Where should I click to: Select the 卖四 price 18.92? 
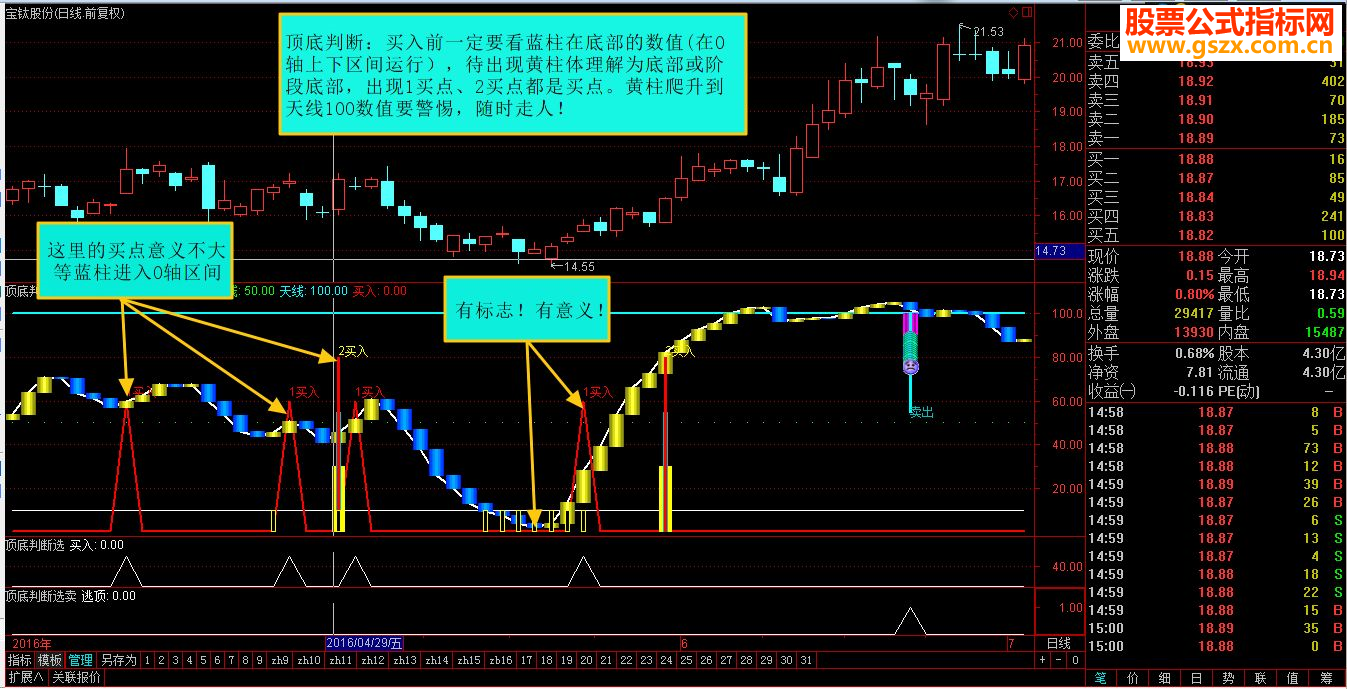click(x=1196, y=81)
